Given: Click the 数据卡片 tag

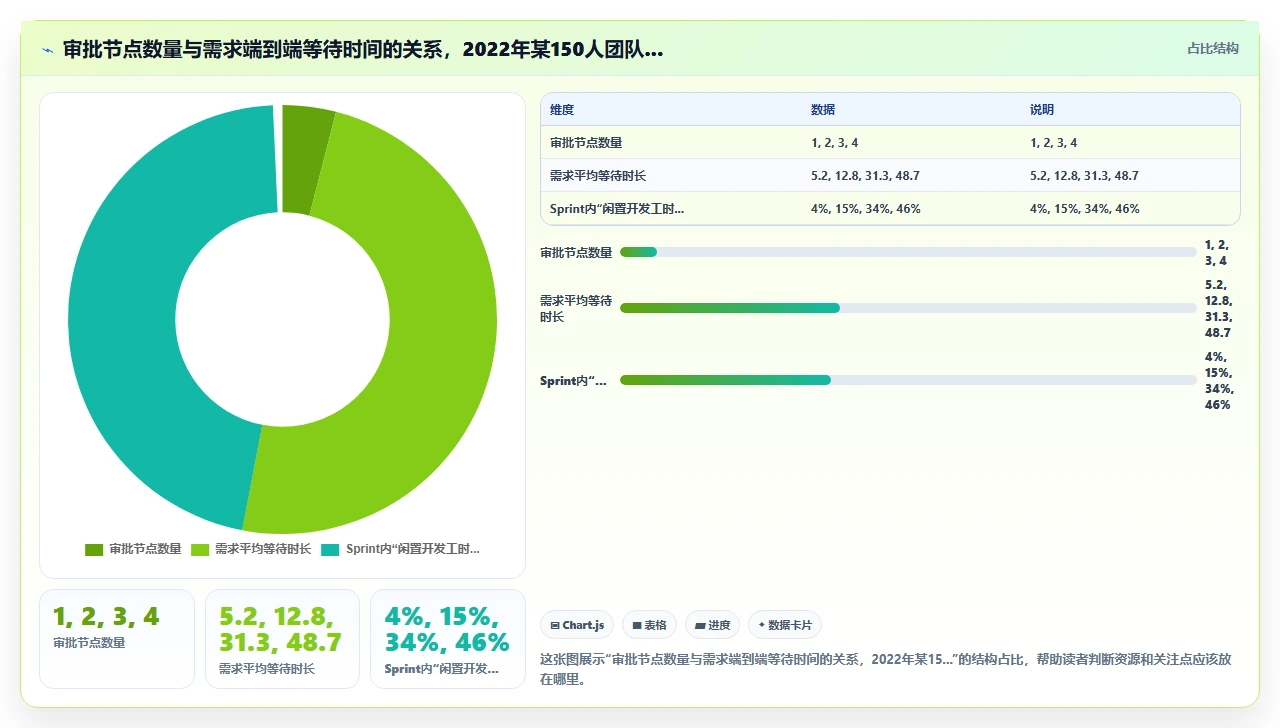Looking at the screenshot, I should (x=785, y=625).
